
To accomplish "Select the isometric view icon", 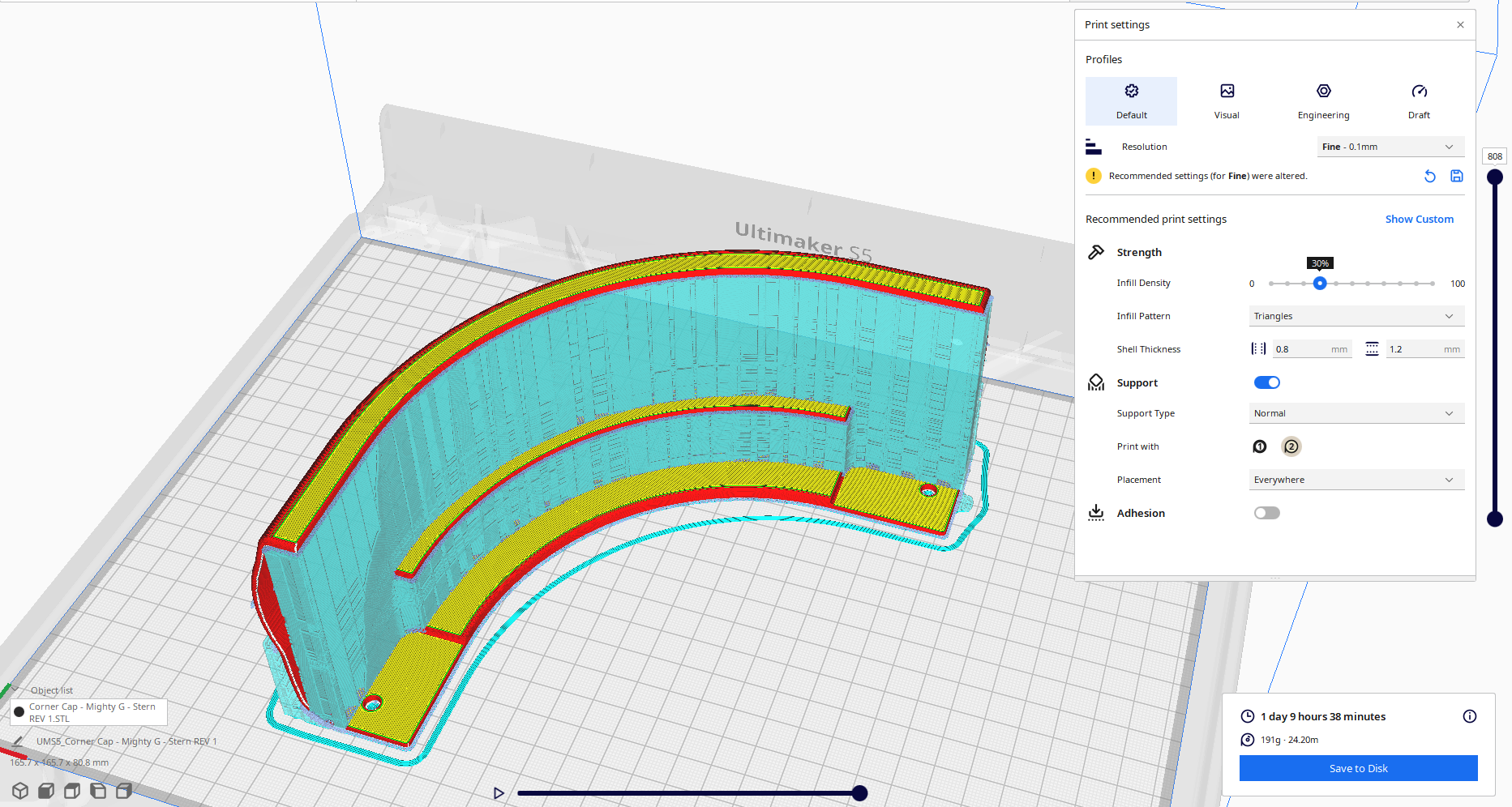I will click(20, 792).
